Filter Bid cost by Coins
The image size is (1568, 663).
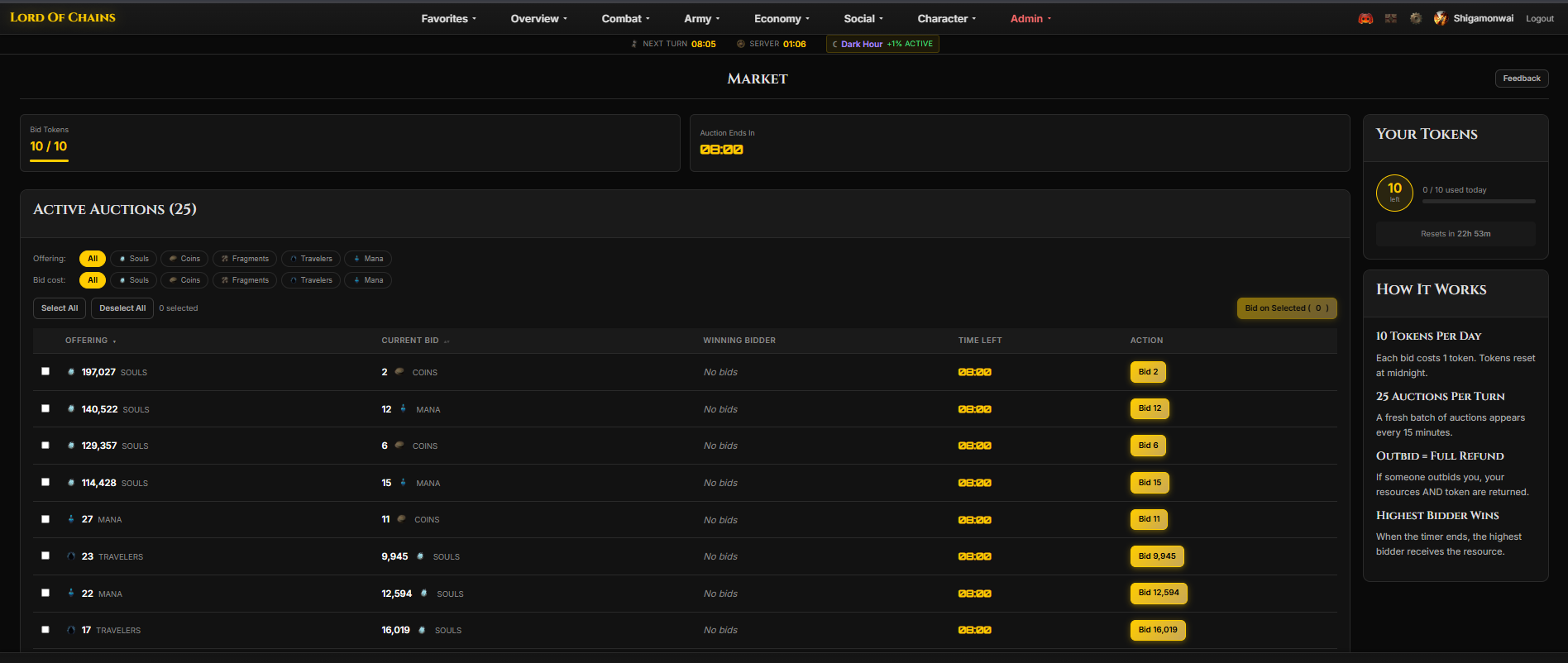184,280
